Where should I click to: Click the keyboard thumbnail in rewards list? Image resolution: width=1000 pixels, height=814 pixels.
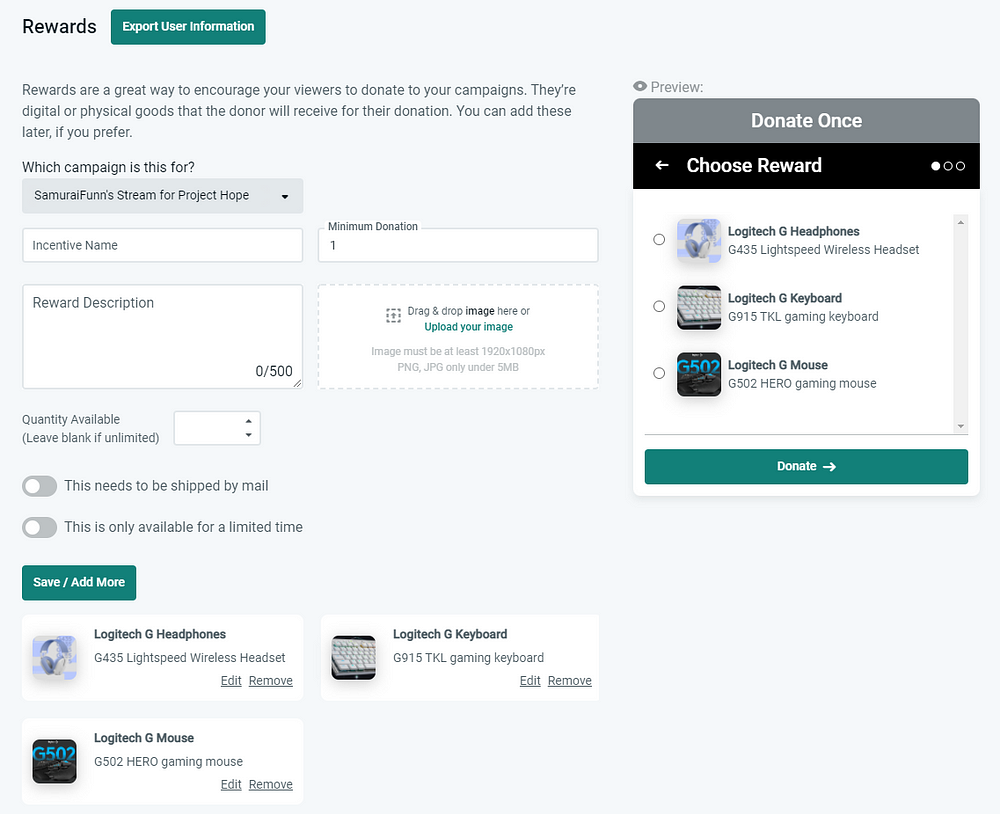354,658
